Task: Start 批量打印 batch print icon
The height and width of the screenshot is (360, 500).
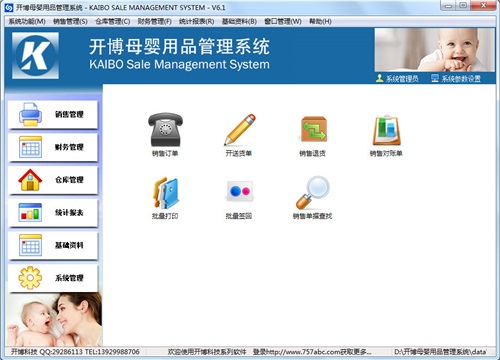Action: tap(166, 193)
